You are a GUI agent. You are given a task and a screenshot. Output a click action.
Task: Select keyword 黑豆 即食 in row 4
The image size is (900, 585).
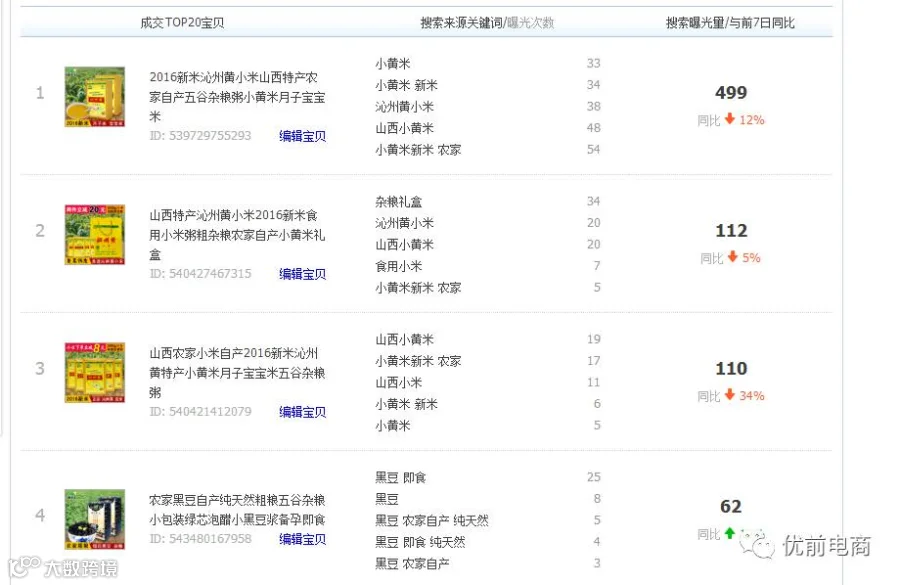[401, 478]
